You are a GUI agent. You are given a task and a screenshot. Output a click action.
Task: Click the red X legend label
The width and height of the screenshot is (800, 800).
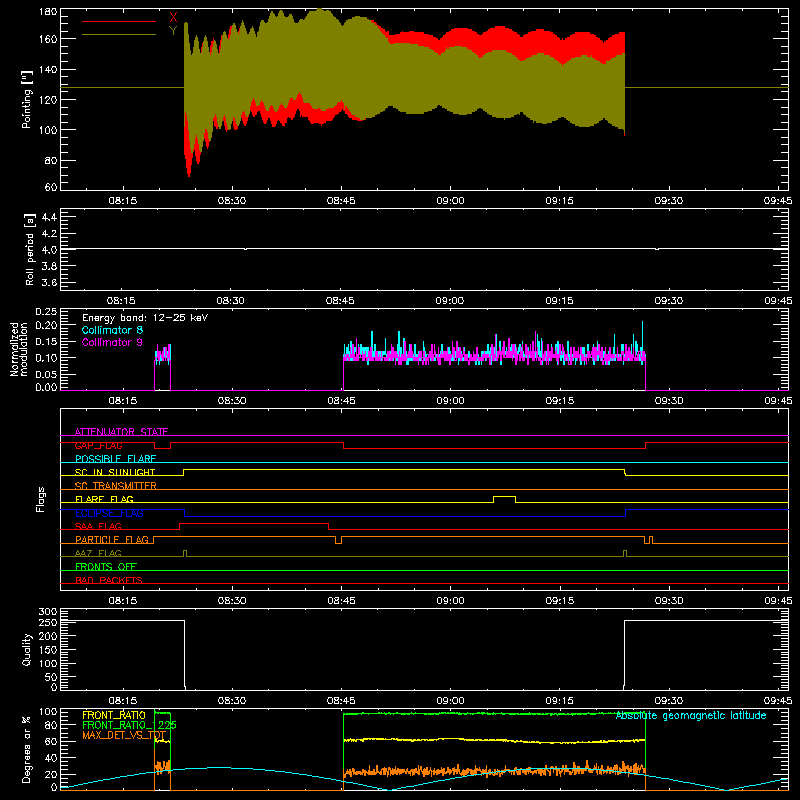click(173, 18)
